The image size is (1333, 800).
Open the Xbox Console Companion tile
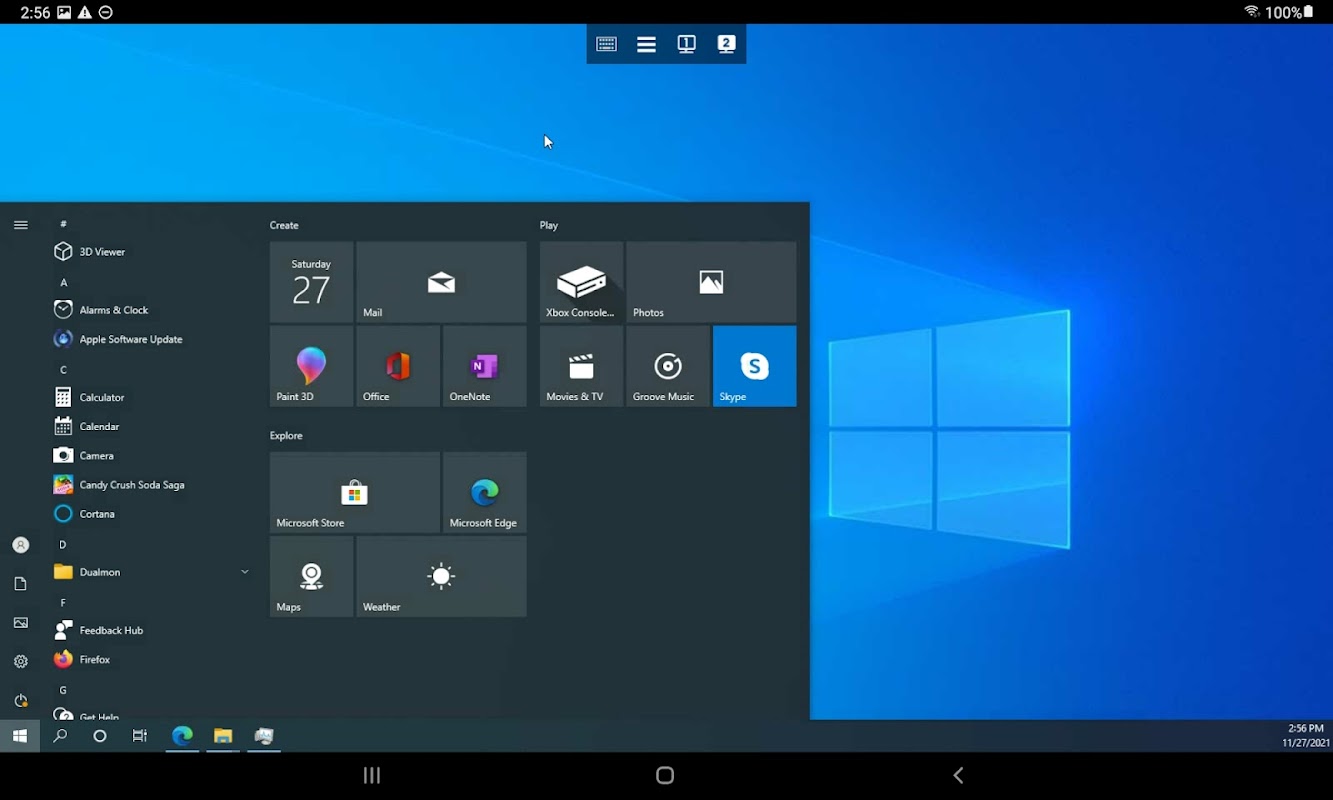tap(581, 282)
